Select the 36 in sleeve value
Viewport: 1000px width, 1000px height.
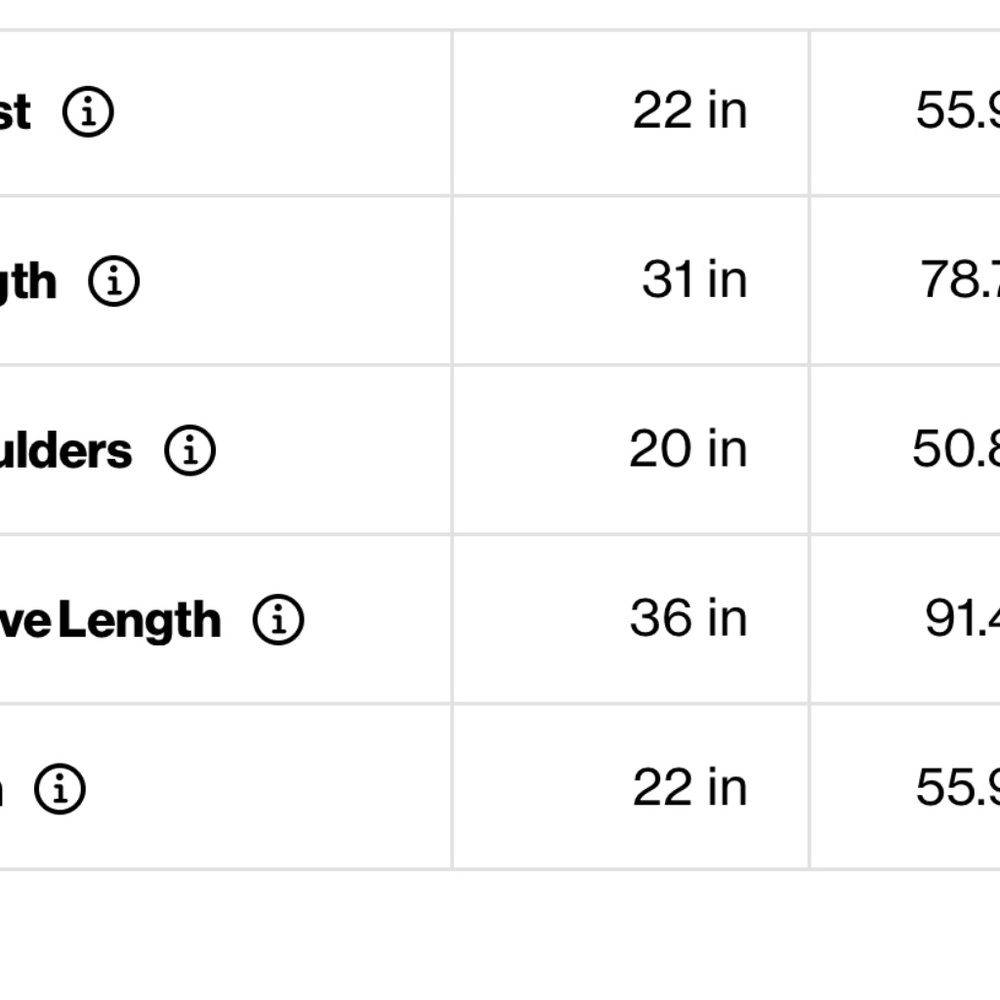point(688,618)
